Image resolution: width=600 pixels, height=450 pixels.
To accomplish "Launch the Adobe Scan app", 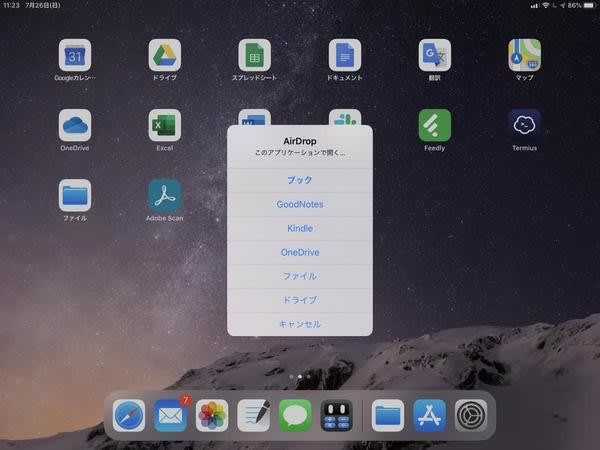I will click(x=165, y=195).
